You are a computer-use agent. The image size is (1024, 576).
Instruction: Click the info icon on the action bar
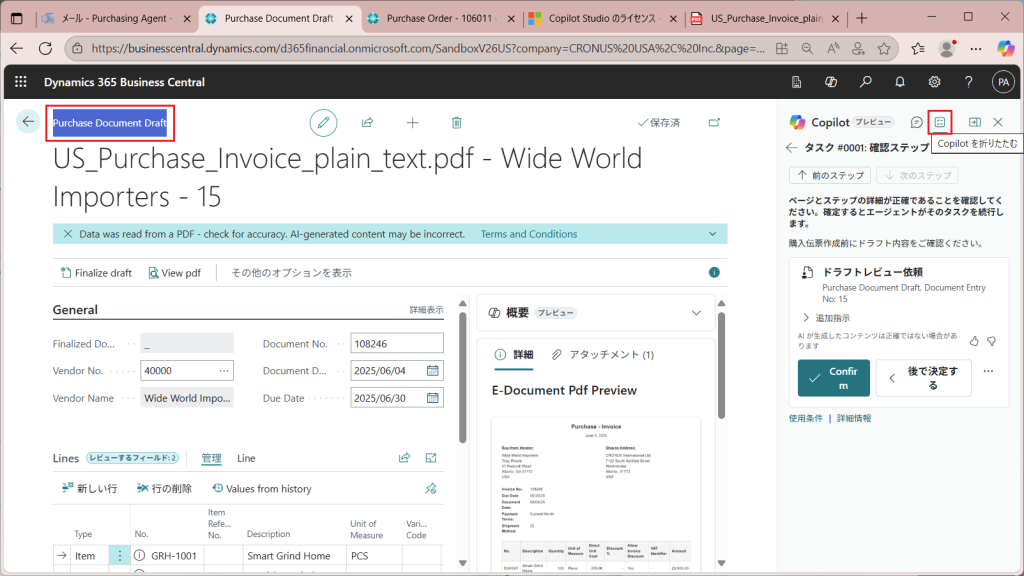(714, 272)
